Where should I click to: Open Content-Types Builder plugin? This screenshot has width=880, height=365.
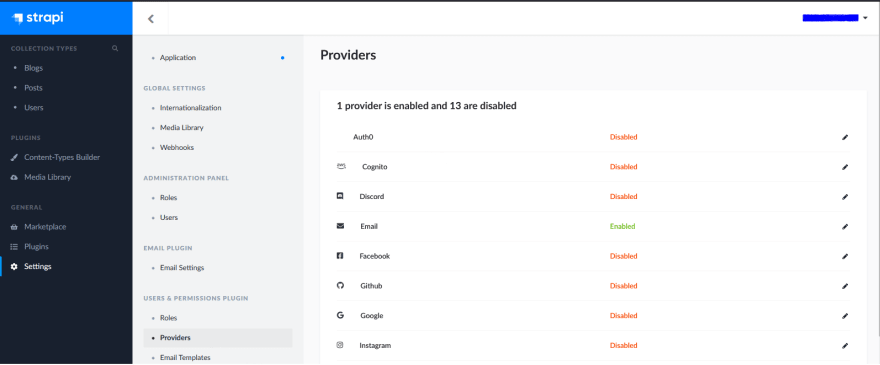[x=62, y=157]
